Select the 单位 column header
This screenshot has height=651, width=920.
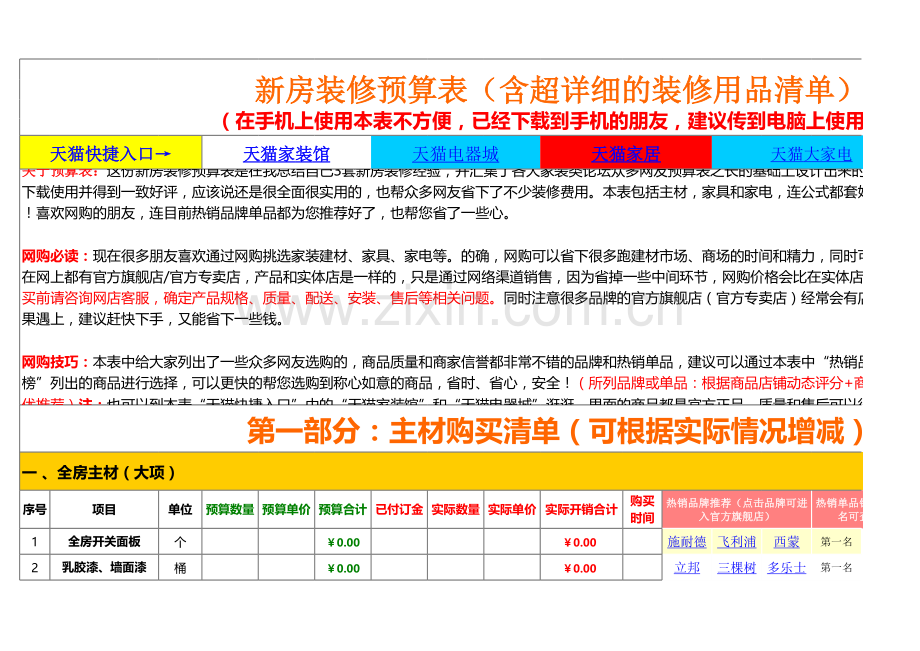(180, 510)
